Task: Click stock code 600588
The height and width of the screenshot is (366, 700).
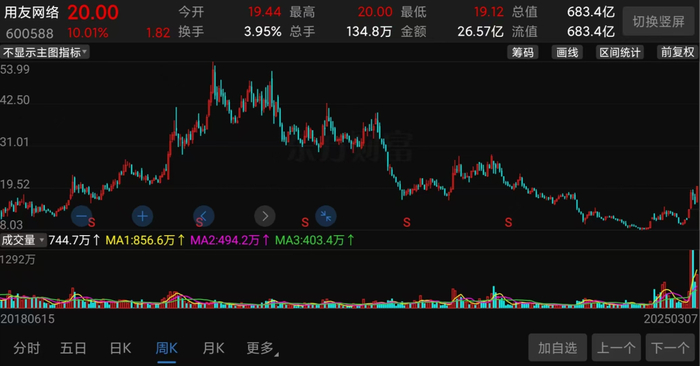Action: [x=29, y=33]
